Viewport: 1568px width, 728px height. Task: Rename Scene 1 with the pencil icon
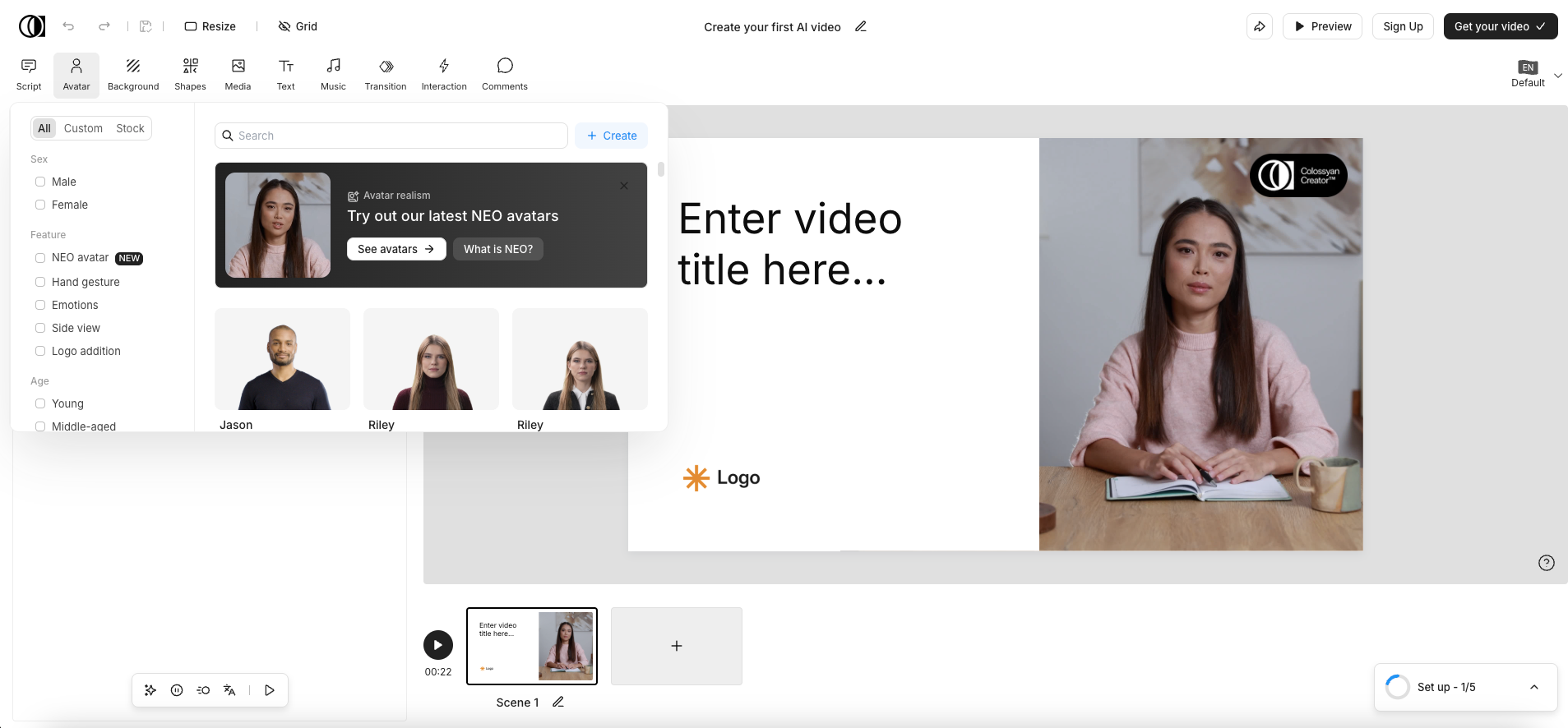(558, 702)
